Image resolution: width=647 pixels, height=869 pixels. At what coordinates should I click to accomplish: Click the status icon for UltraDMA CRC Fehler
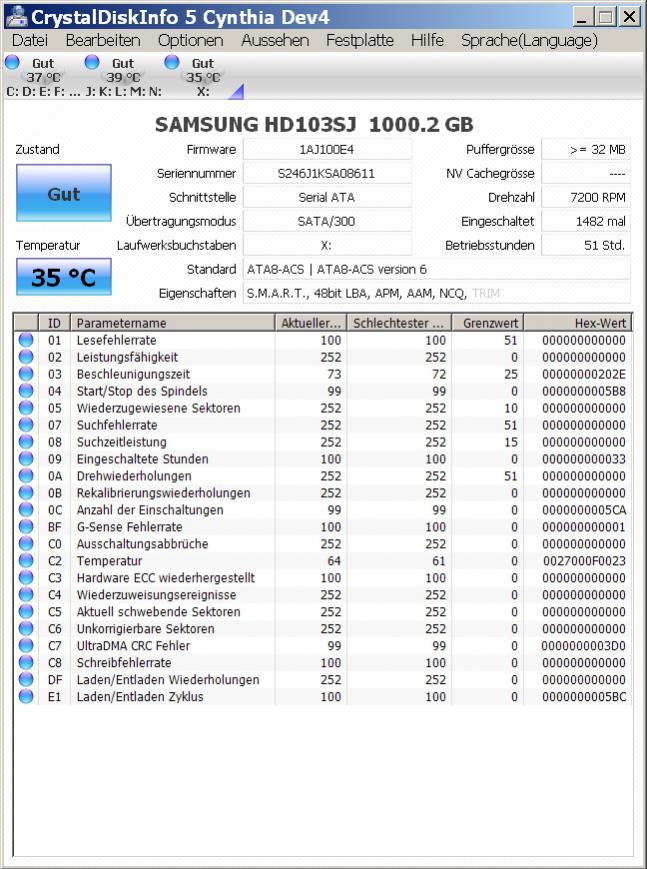click(26, 645)
